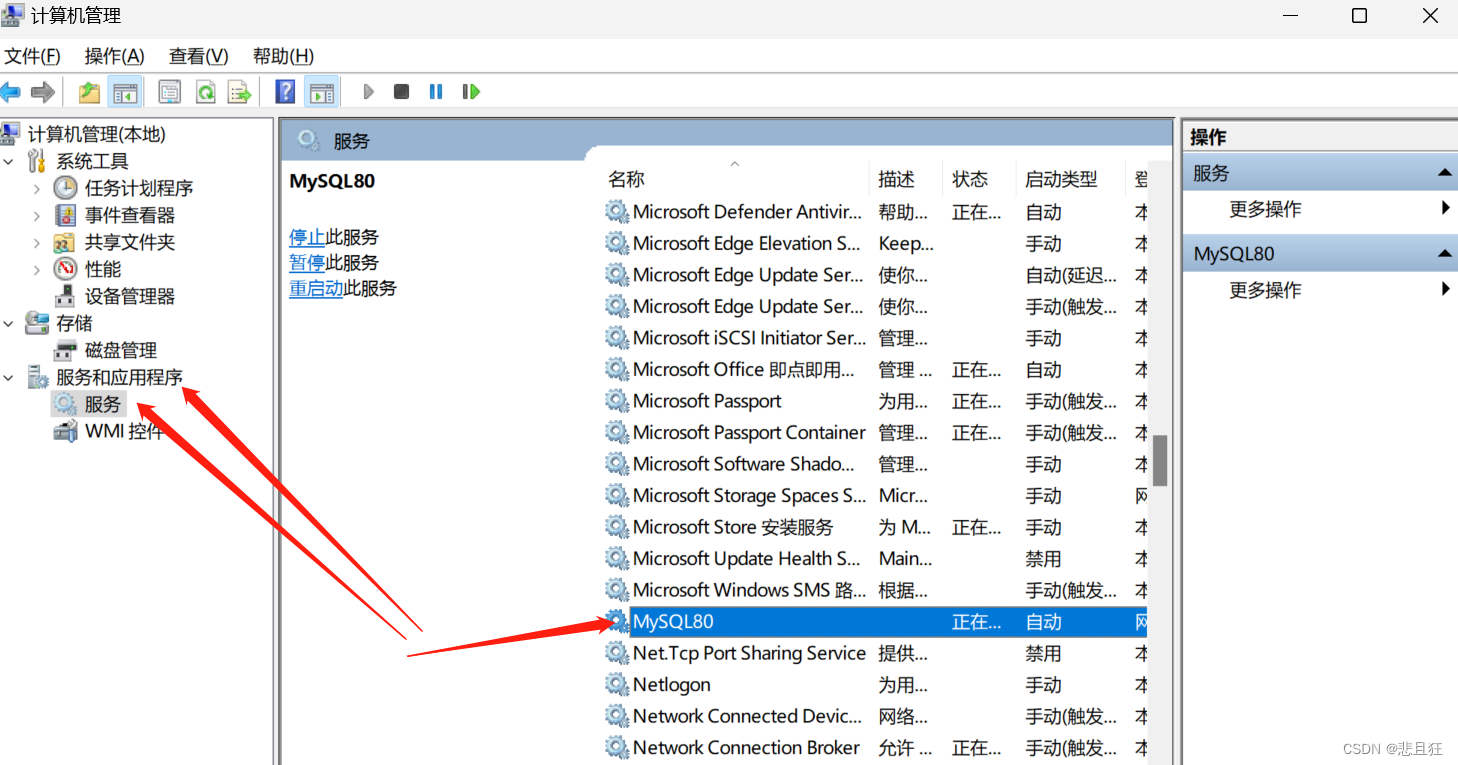Click the Restart service icon
Viewport: 1458px width, 765px height.
pos(471,92)
